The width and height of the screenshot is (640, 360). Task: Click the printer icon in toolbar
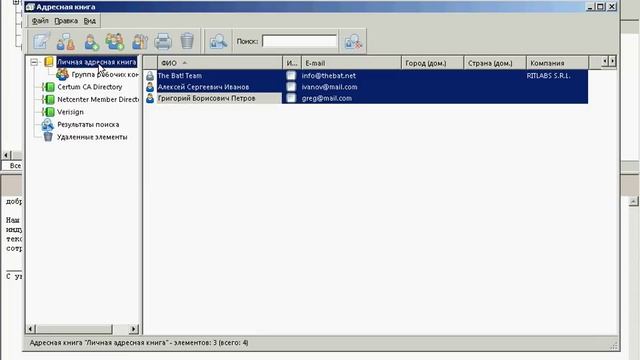pyautogui.click(x=163, y=41)
